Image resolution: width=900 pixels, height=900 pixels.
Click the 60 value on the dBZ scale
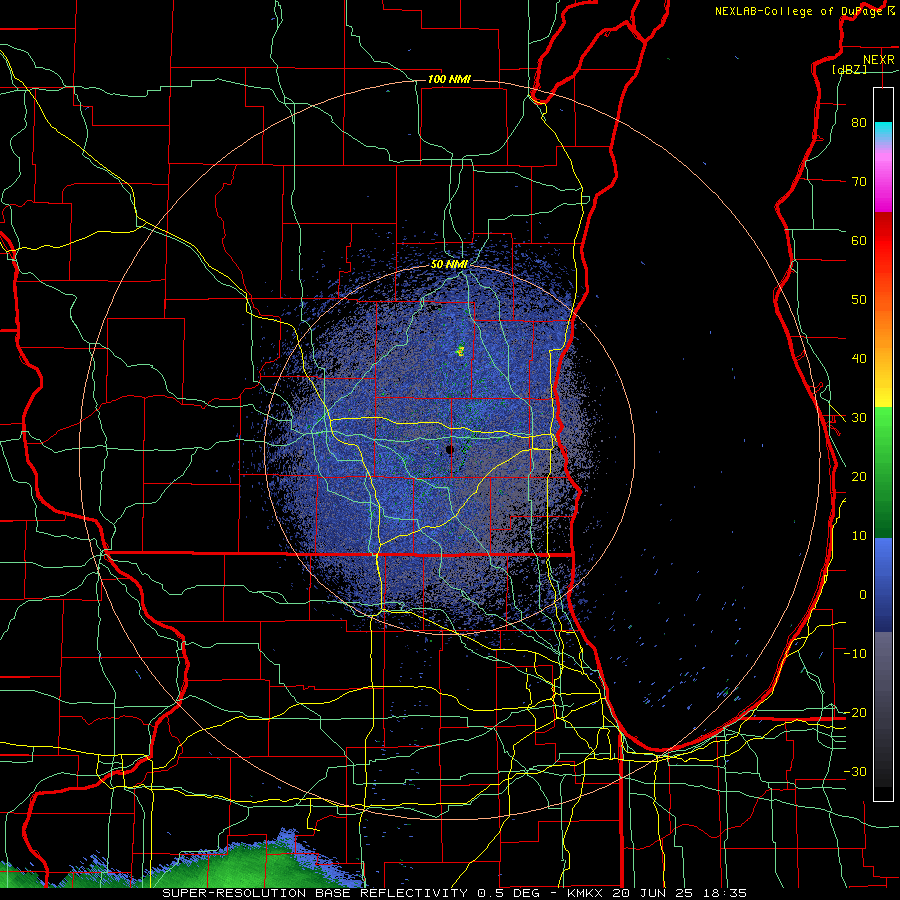tap(859, 240)
